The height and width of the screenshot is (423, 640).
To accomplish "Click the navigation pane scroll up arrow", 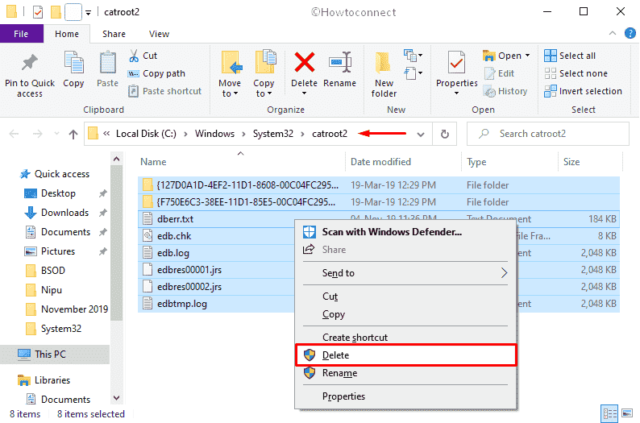I will coord(116,159).
